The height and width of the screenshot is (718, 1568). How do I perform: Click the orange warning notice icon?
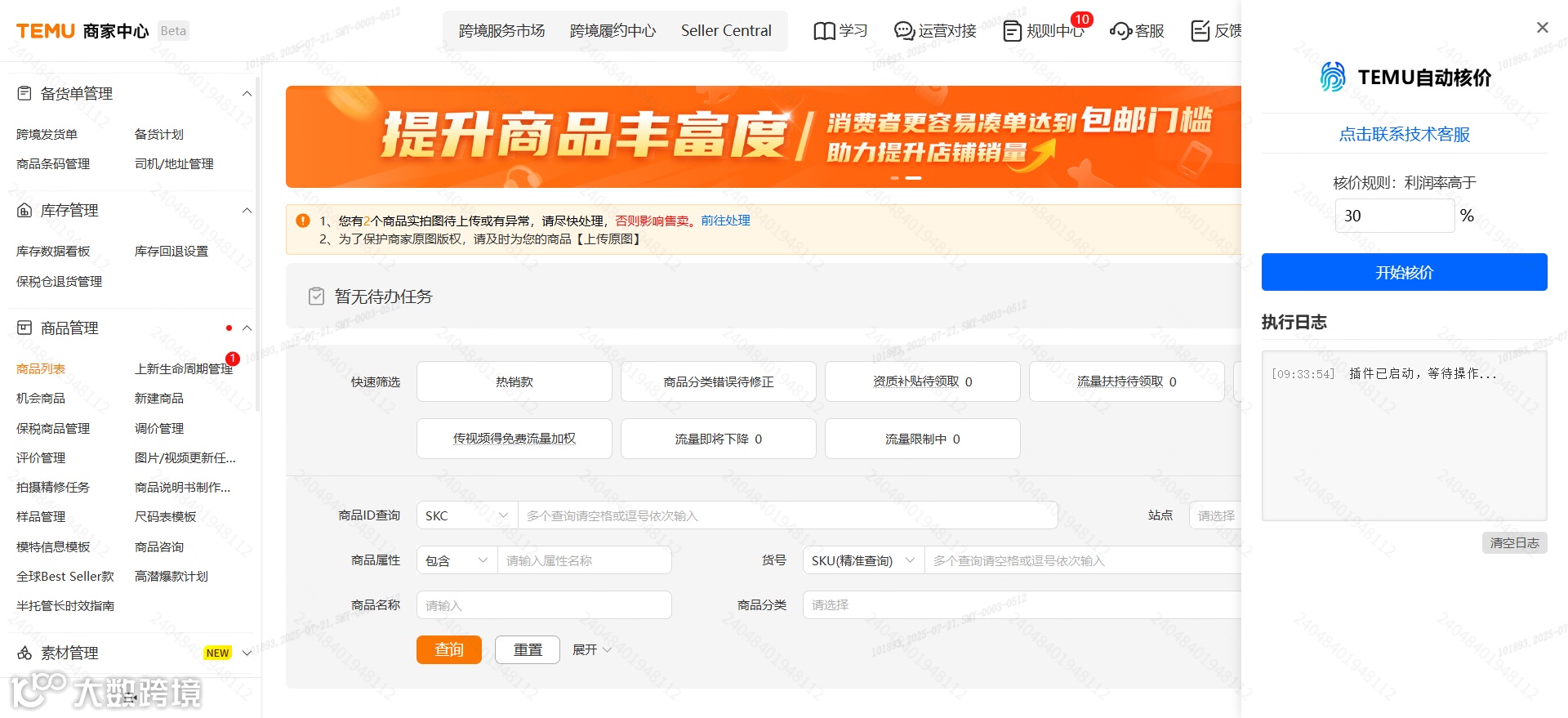(303, 221)
